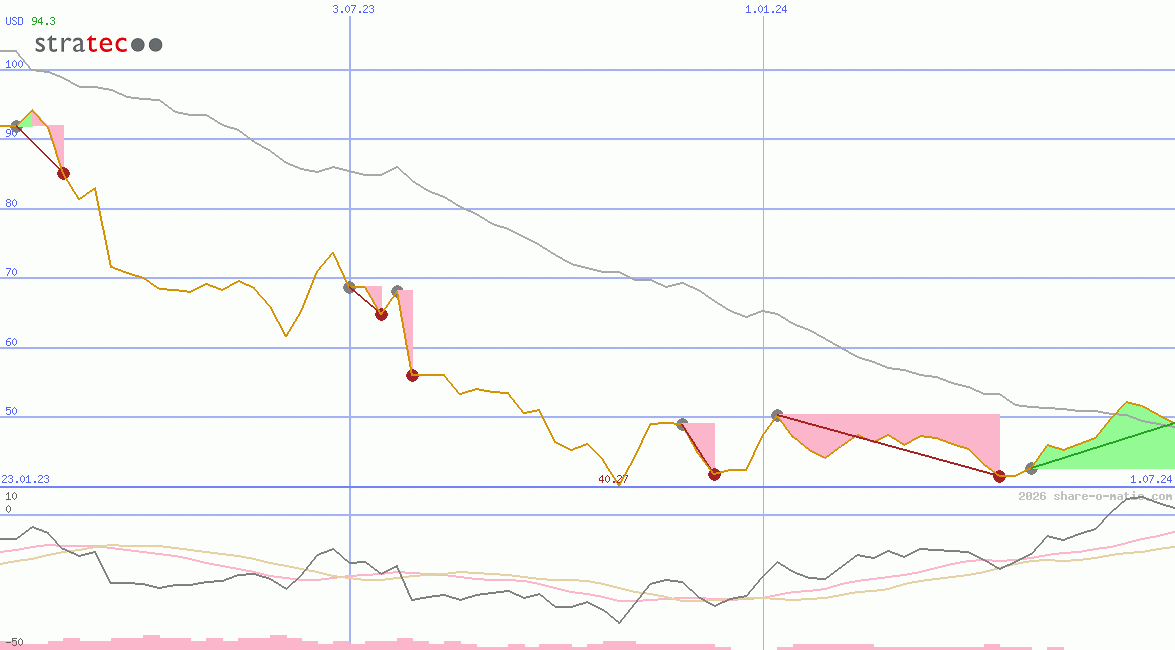Screen dimensions: 1175x650
Task: Click gray marker starting the green profit area
Action: coord(1031,468)
